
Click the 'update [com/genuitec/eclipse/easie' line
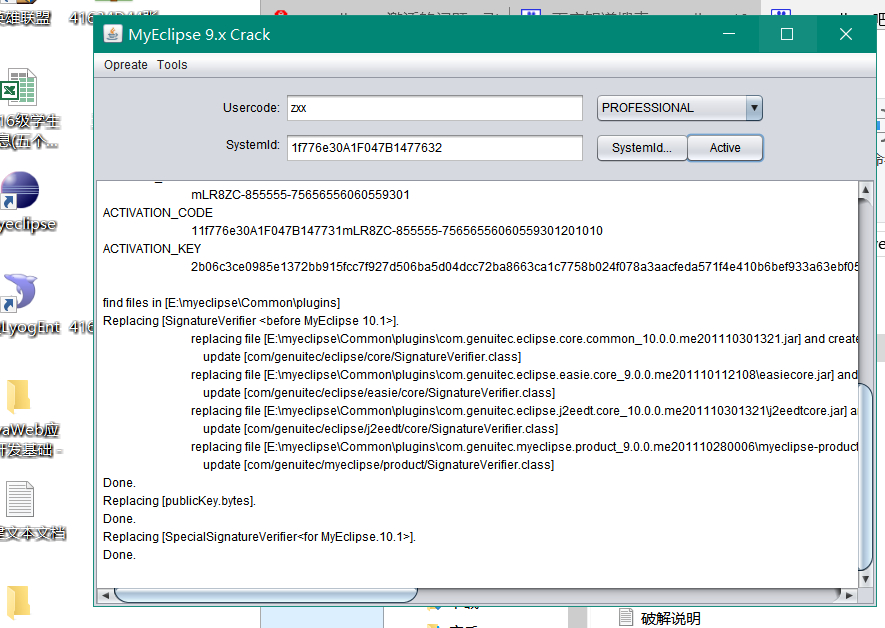pos(379,393)
